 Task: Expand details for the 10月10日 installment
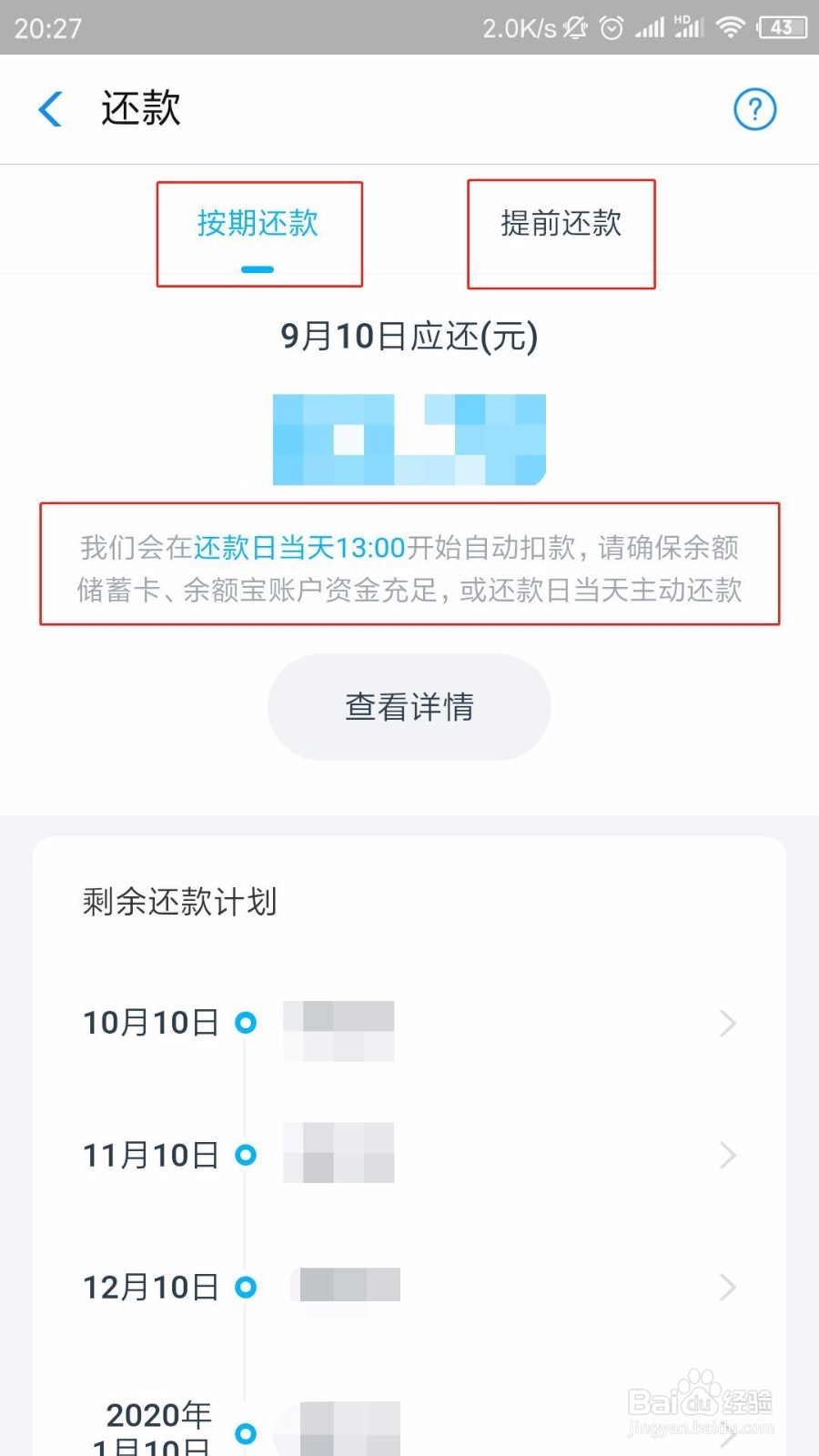726,1023
